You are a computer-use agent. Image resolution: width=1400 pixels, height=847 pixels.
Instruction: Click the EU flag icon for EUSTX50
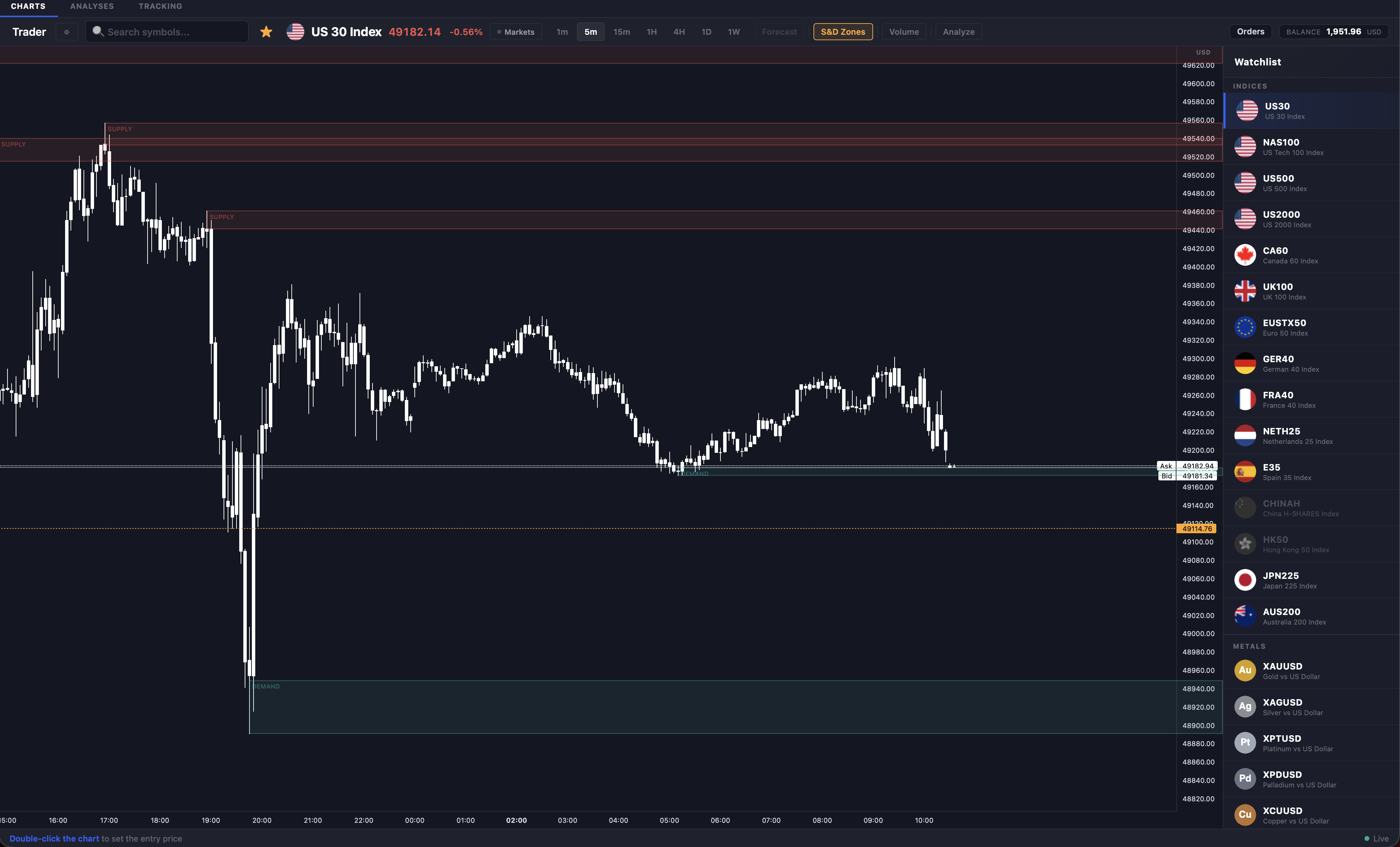coord(1245,327)
